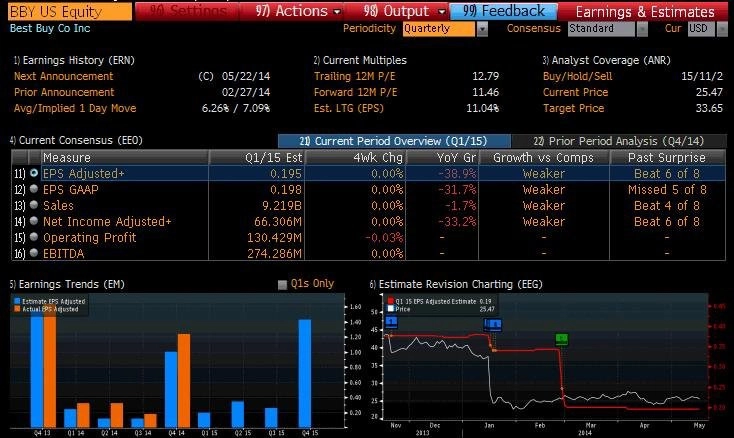Click the Buy/Hold/Sell value 15/11/2
Image resolution: width=734 pixels, height=438 pixels.
tap(702, 76)
